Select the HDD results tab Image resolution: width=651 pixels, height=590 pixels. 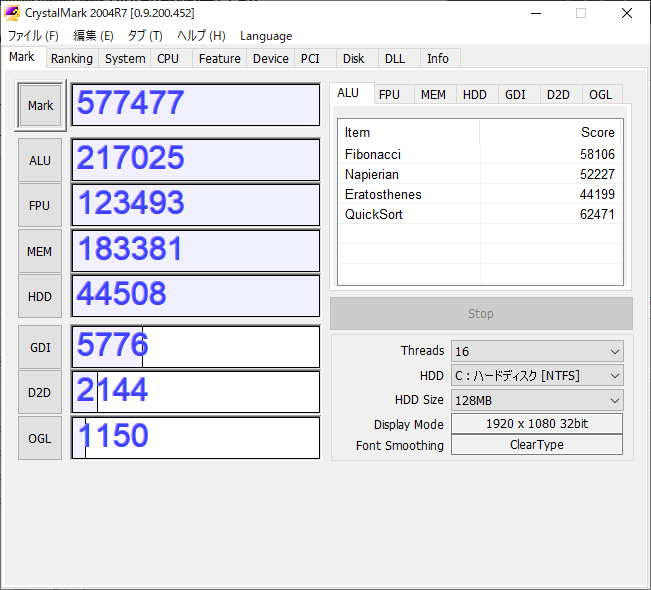tap(475, 95)
